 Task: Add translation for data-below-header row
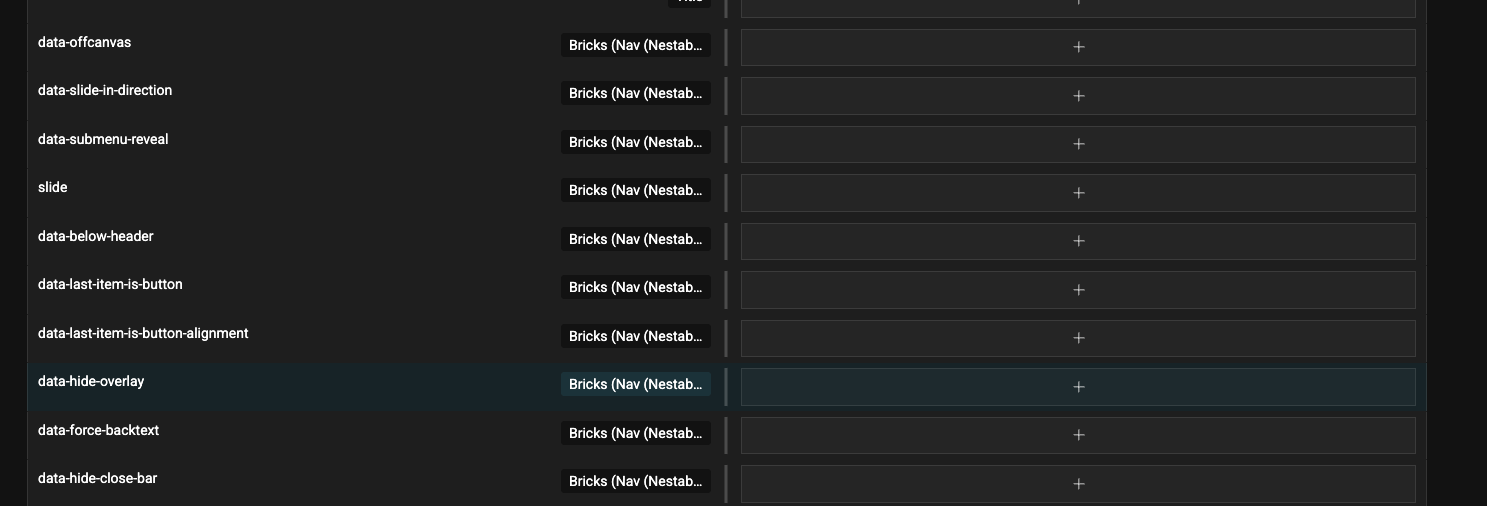click(x=1078, y=241)
